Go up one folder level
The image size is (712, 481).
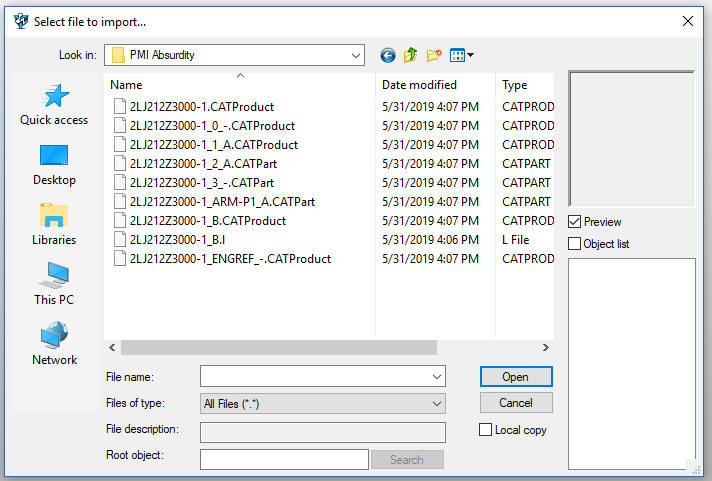(411, 55)
